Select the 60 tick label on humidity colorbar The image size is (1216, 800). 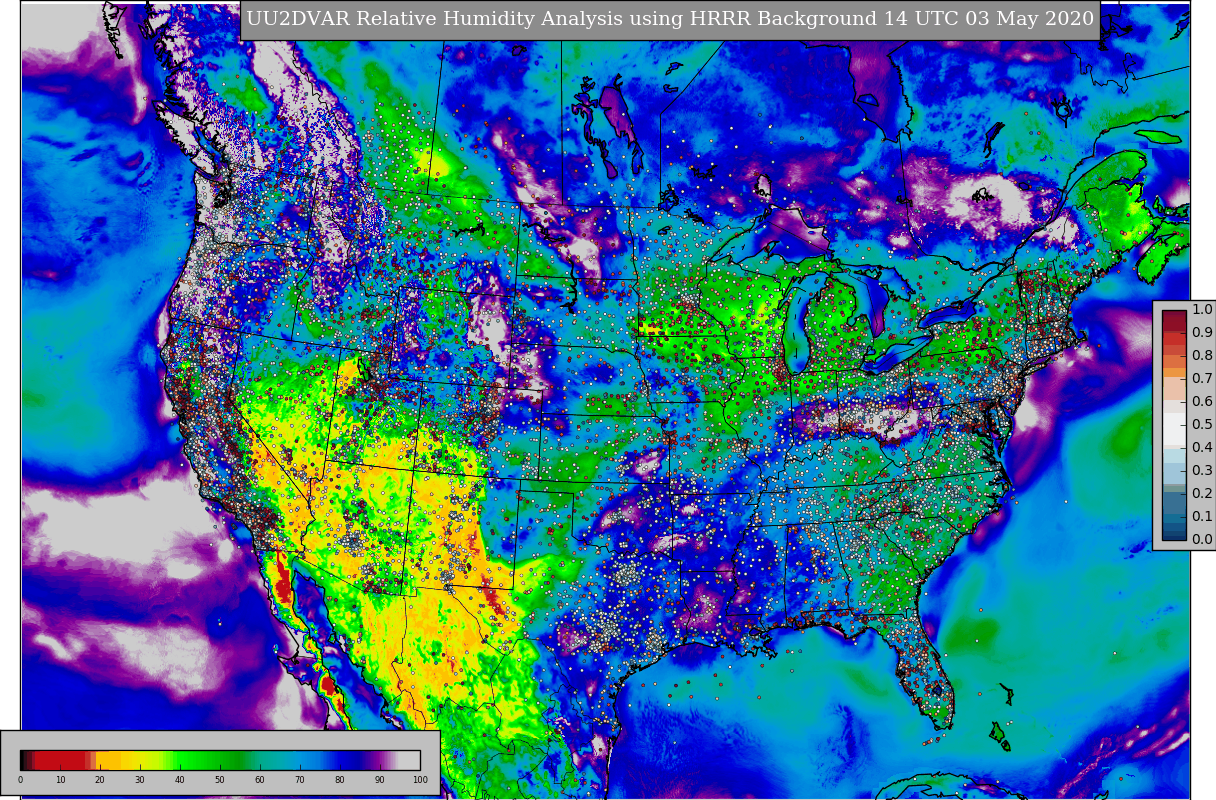coord(260,780)
